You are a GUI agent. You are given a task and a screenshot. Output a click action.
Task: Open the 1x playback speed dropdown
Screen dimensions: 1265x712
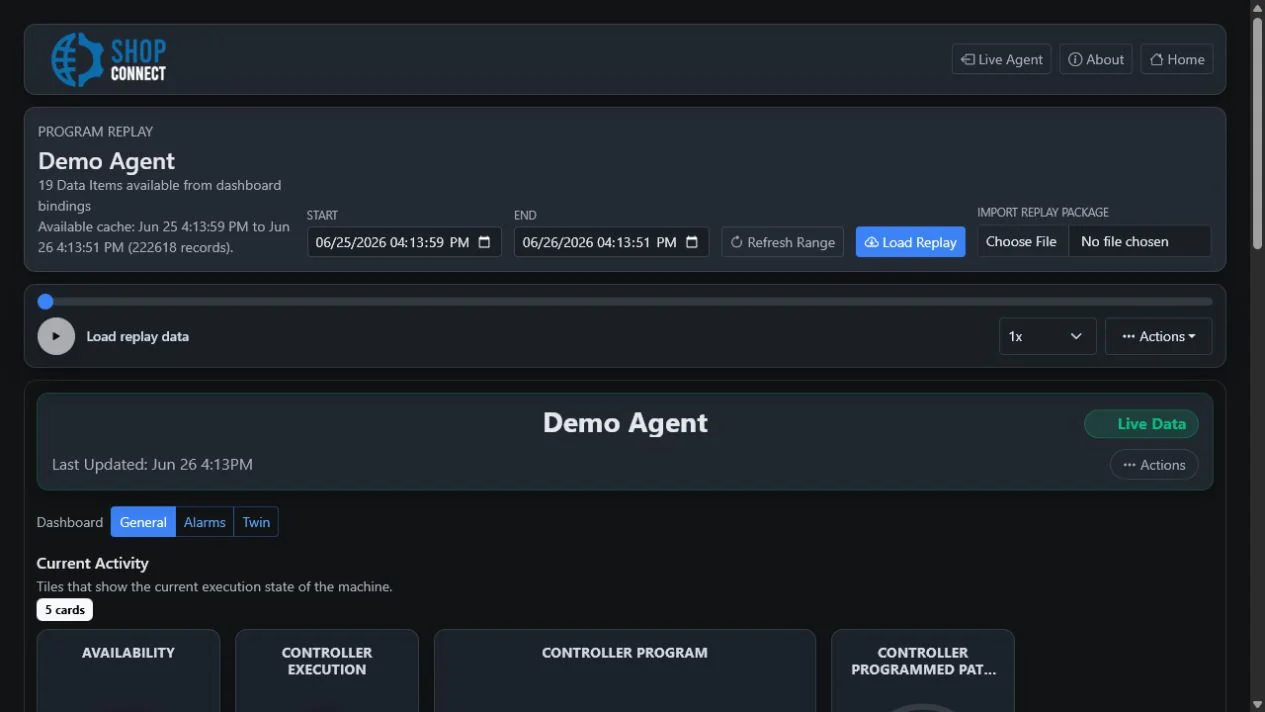pyautogui.click(x=1047, y=336)
